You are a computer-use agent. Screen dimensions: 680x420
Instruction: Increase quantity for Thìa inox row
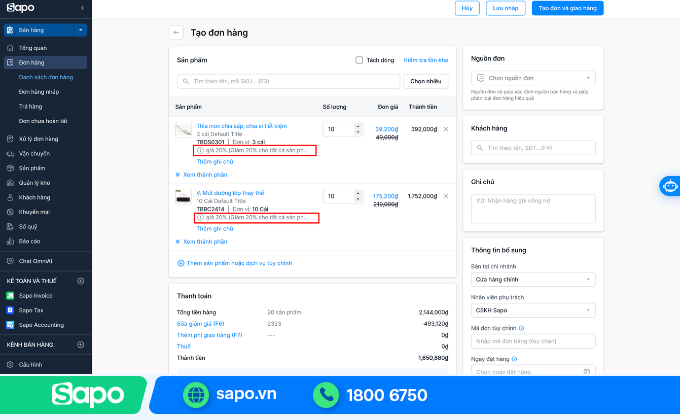click(x=358, y=126)
